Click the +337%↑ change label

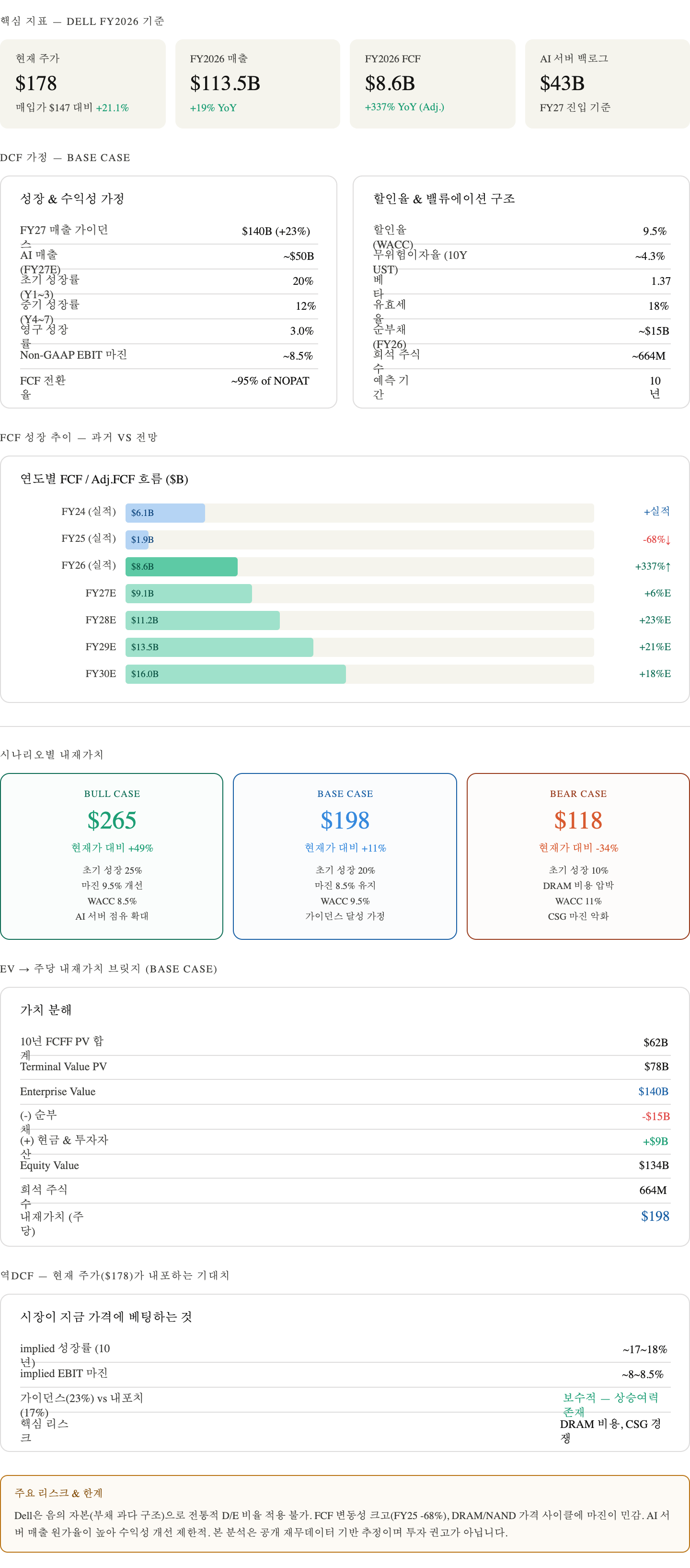pos(653,567)
